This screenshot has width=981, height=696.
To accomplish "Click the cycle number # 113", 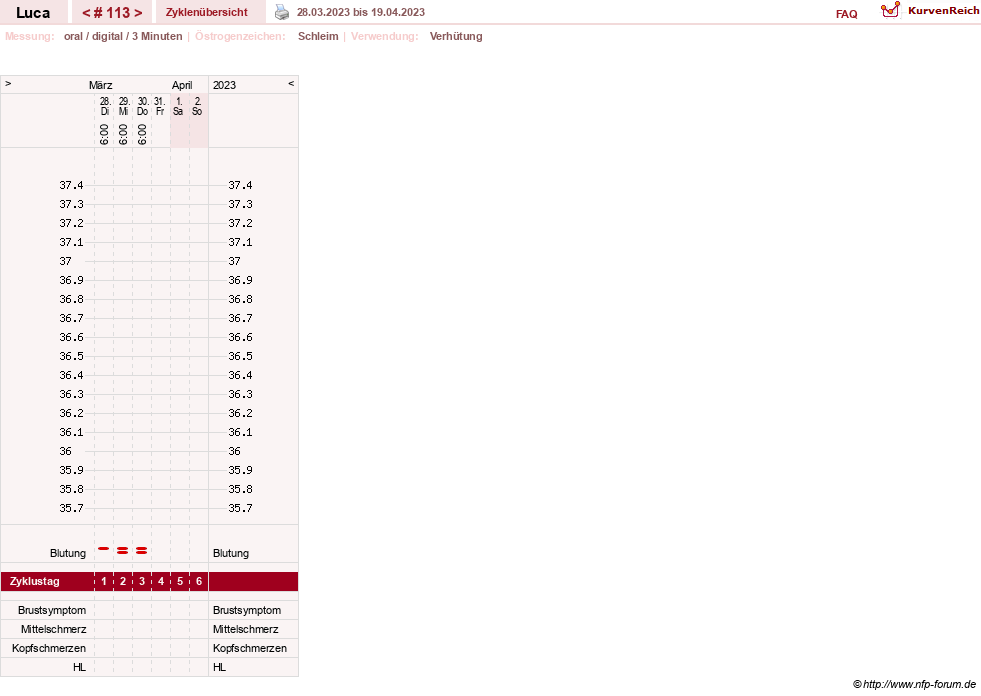I will [112, 13].
